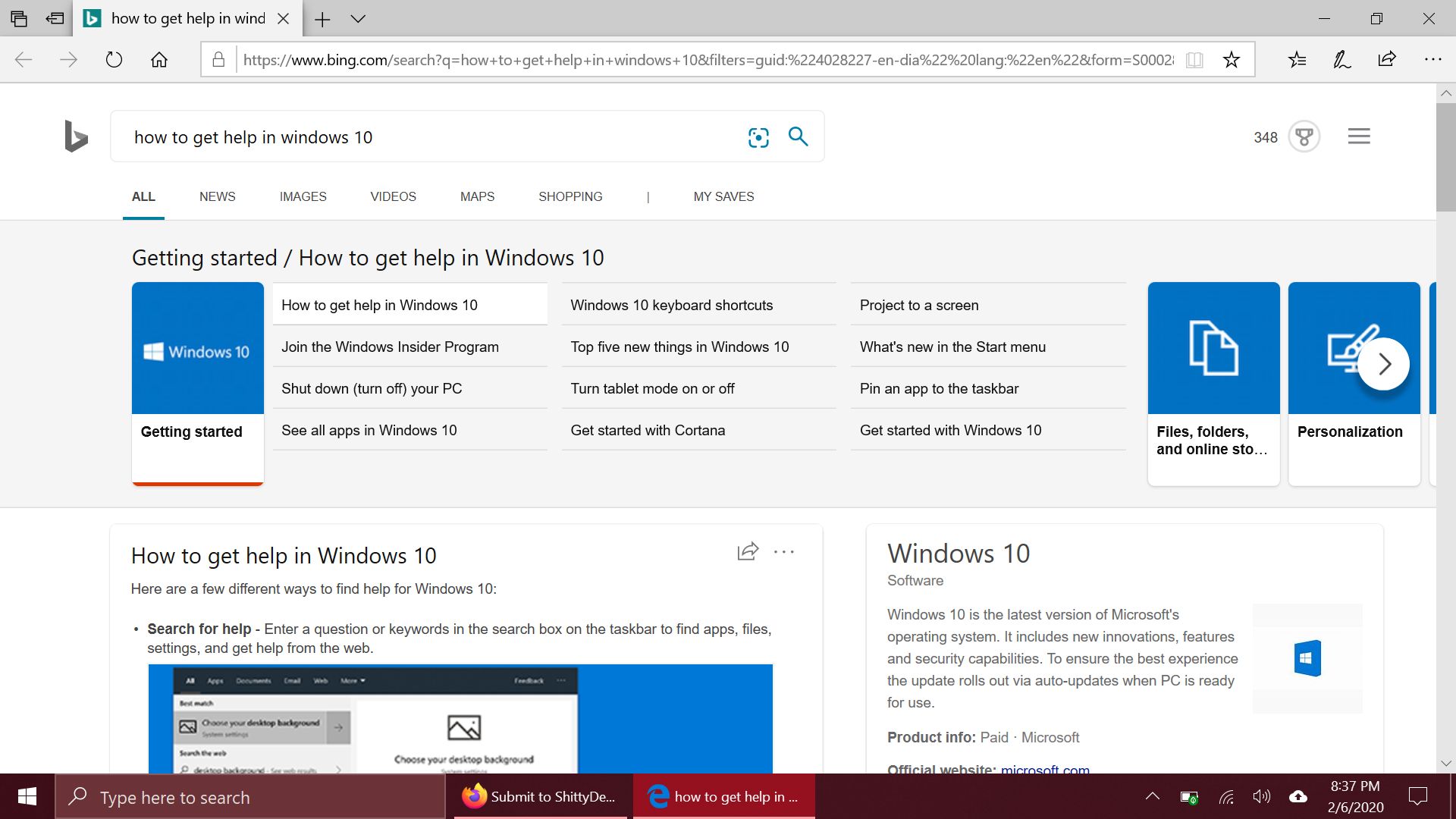Open the microsoft.com official website link
The height and width of the screenshot is (819, 1456).
pyautogui.click(x=1044, y=770)
